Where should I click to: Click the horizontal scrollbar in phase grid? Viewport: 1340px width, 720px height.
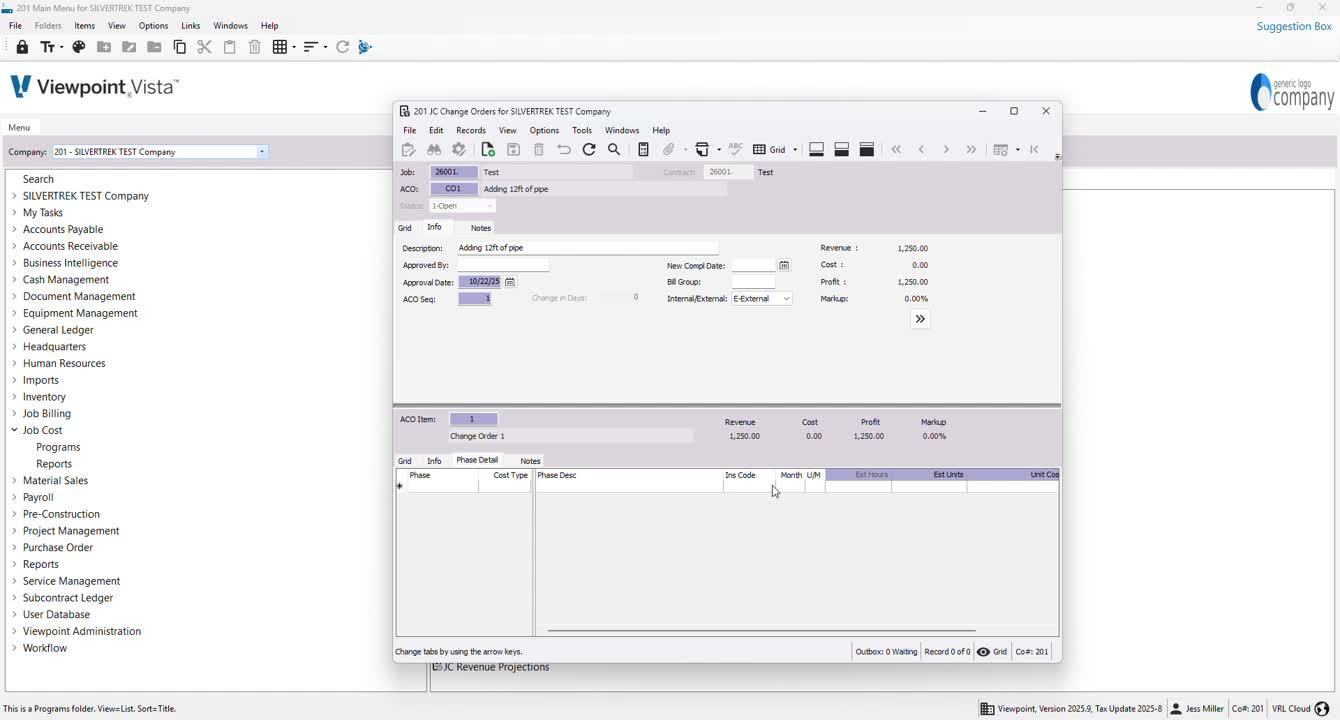tap(761, 631)
